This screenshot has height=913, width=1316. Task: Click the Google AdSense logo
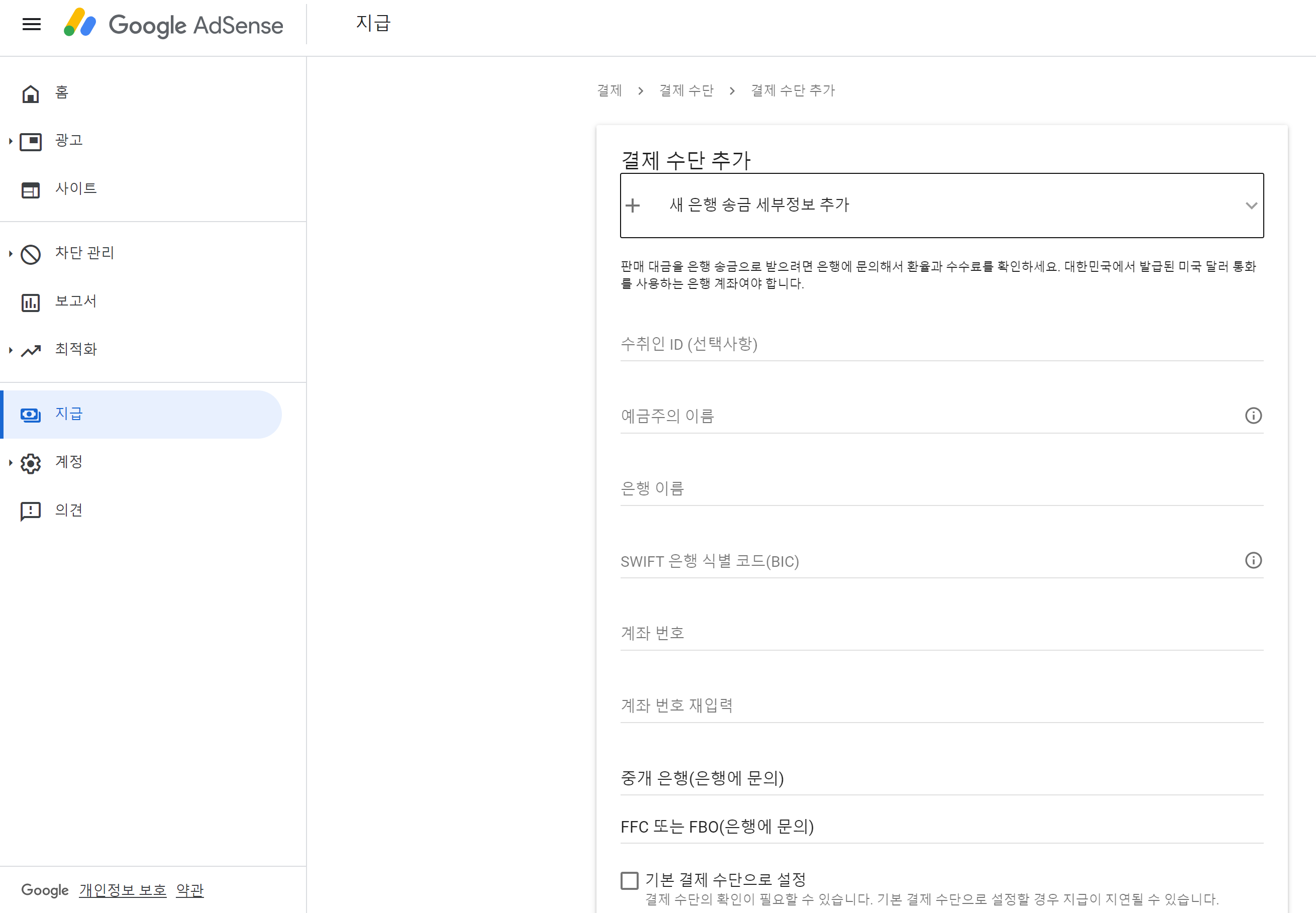point(173,25)
